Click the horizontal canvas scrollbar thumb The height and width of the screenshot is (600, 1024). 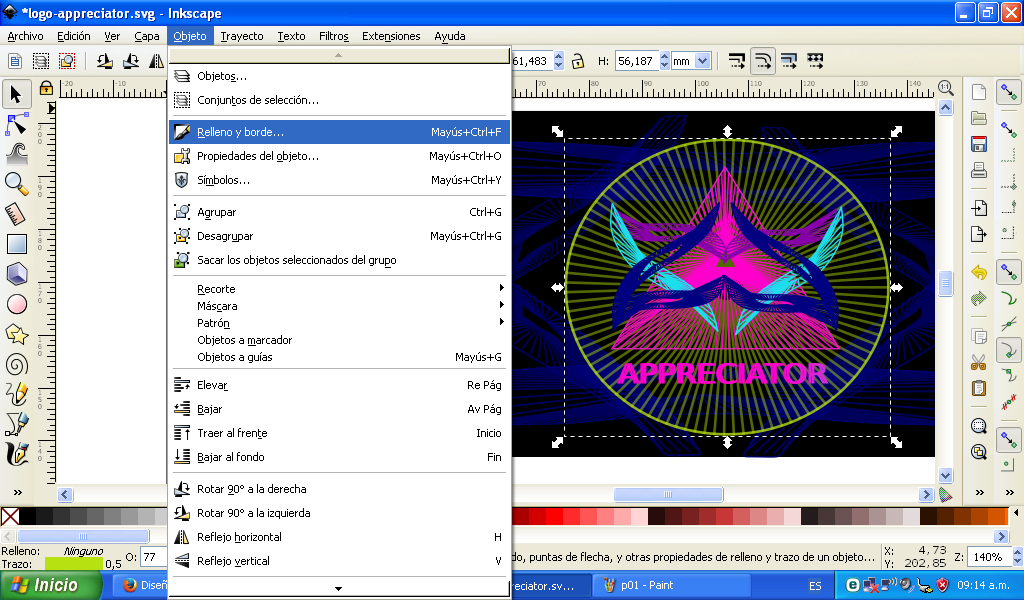668,494
